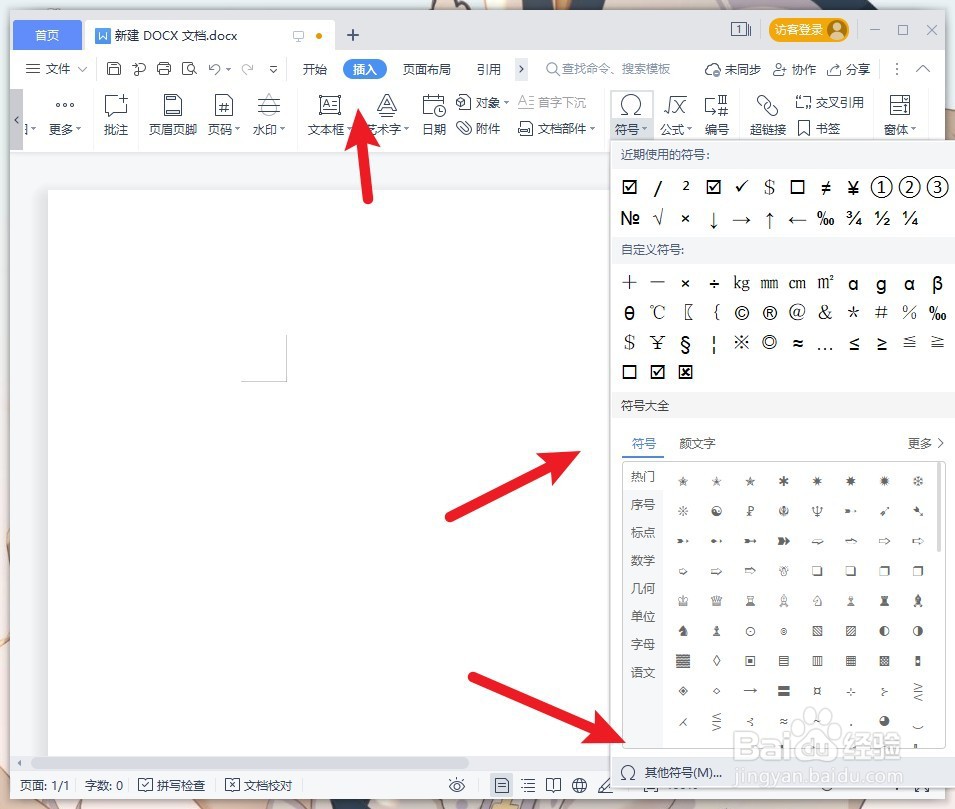Click the Print Preview icon
This screenshot has height=809, width=955.
pos(189,69)
